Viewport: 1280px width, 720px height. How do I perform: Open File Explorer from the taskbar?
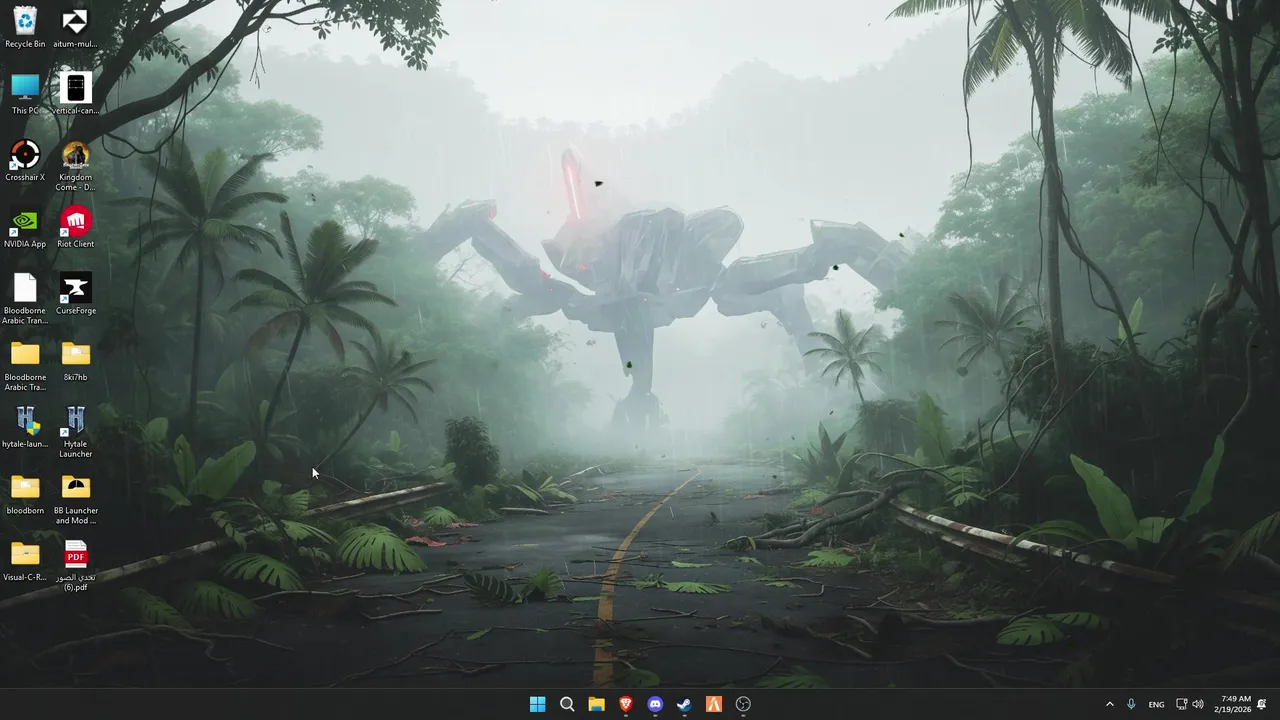click(596, 704)
